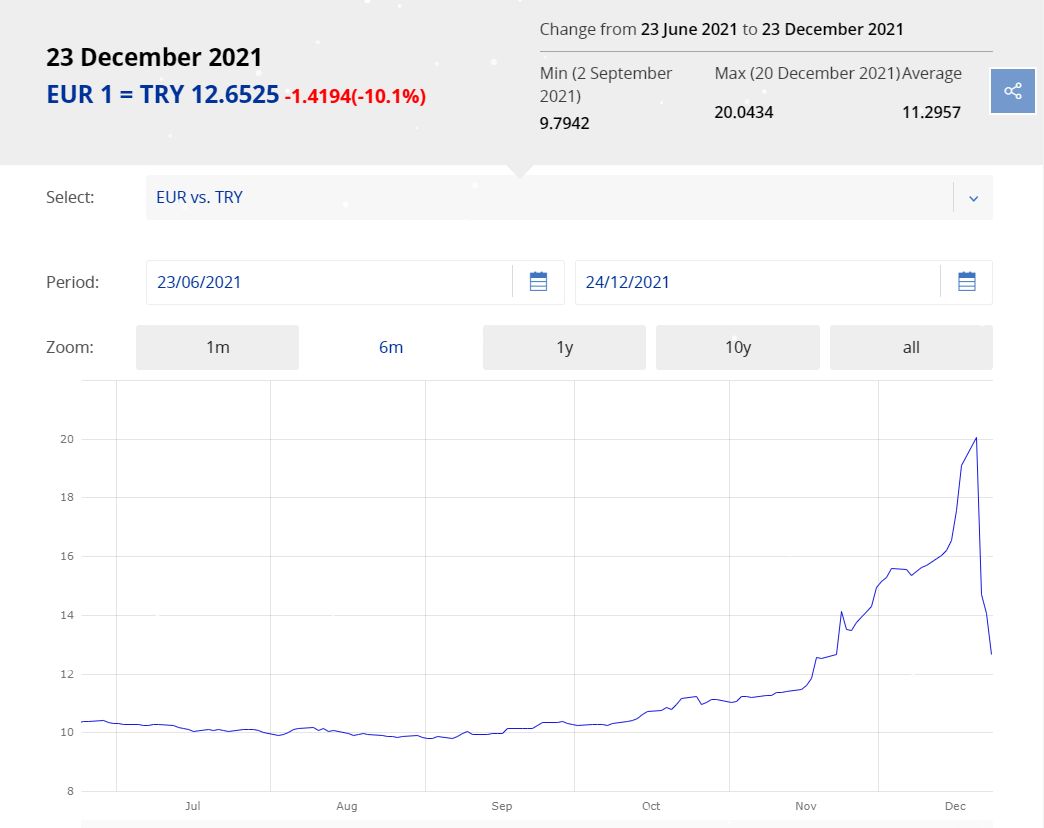Click the 23 December 2021 heading
The width and height of the screenshot is (1044, 828).
pyautogui.click(x=154, y=57)
